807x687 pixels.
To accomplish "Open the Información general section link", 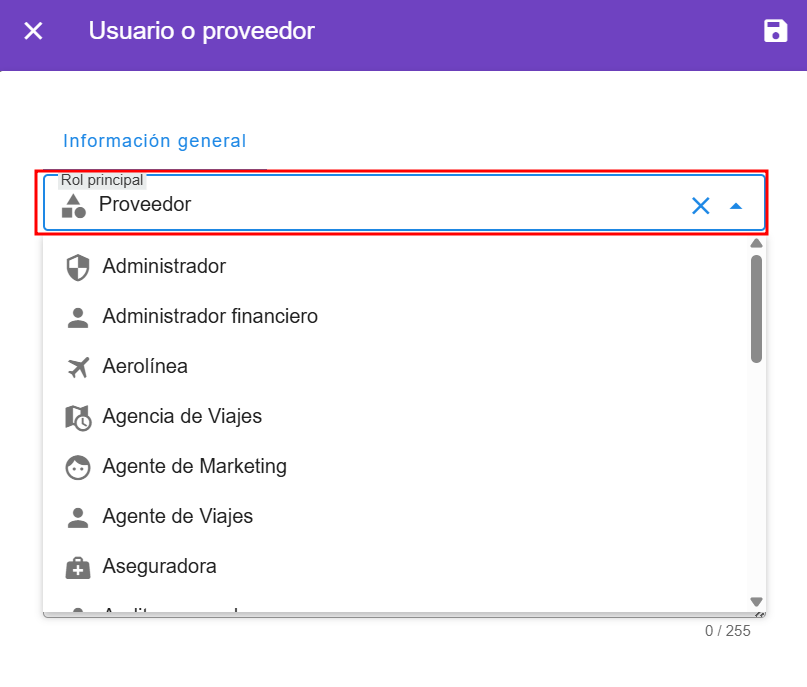I will (154, 141).
